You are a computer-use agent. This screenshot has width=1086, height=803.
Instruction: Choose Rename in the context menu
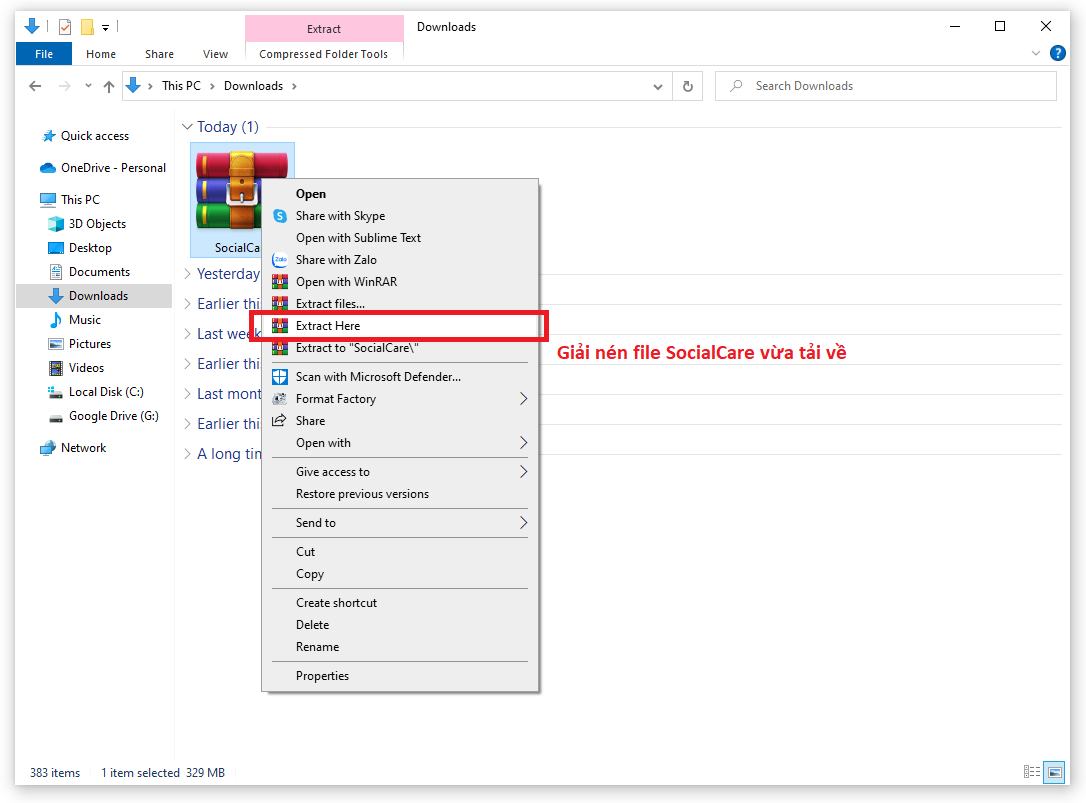click(400, 647)
